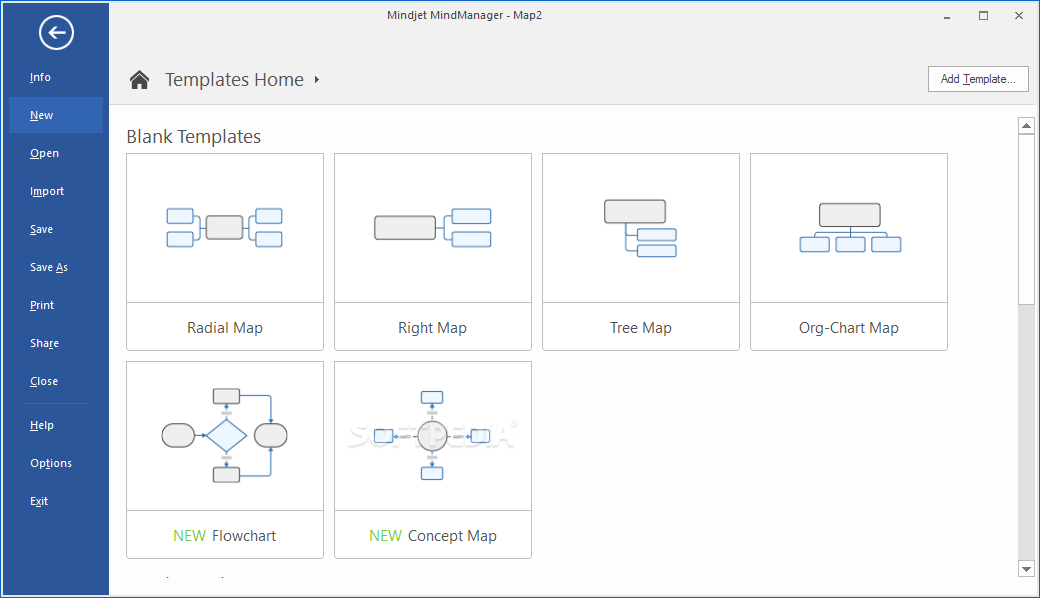Screen dimensions: 1040x598
Task: Select the Radial Map diagram thumbnail
Action: [225, 228]
